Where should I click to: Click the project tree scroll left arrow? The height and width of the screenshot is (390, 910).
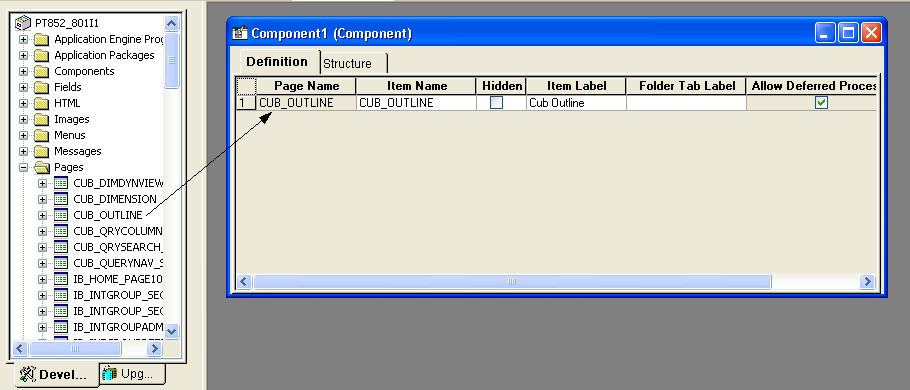coord(20,348)
